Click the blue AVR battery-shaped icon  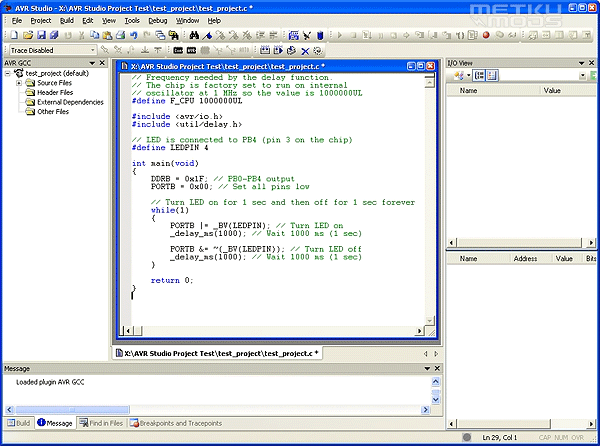pos(320,35)
